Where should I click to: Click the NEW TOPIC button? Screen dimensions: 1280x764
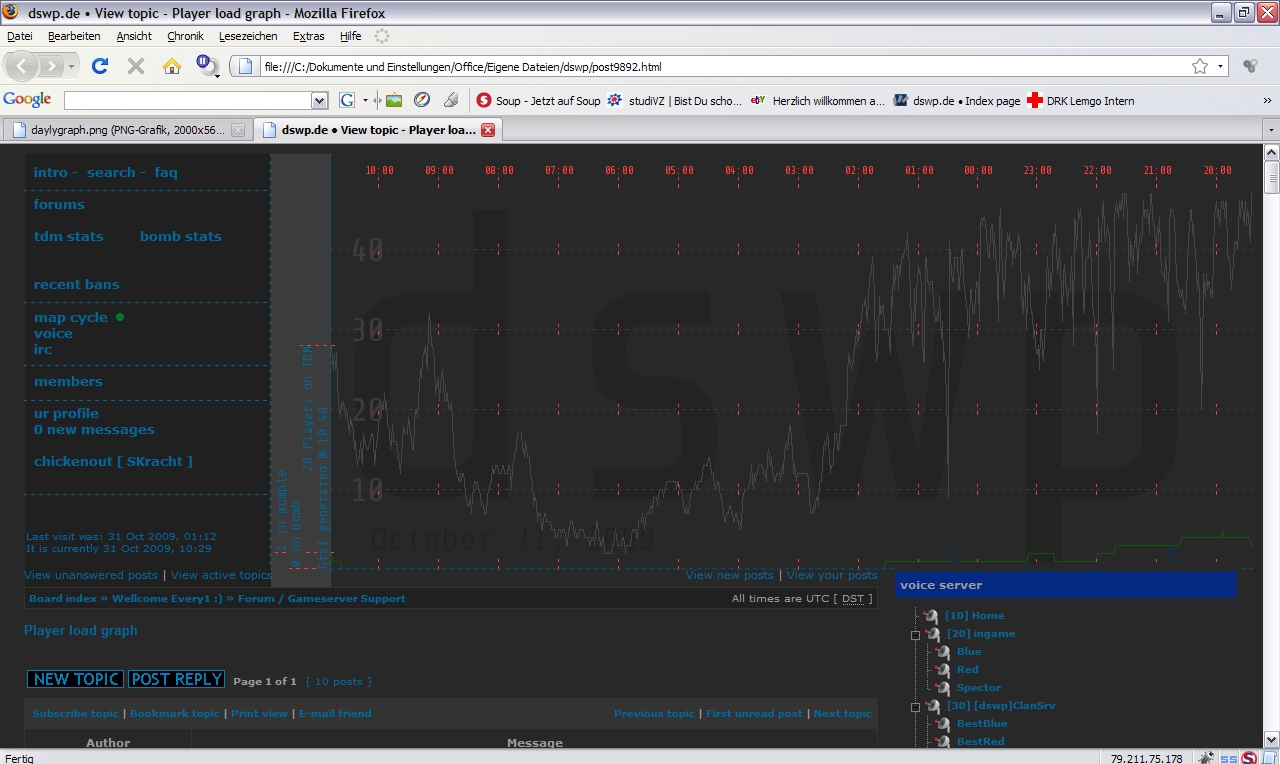(75, 679)
